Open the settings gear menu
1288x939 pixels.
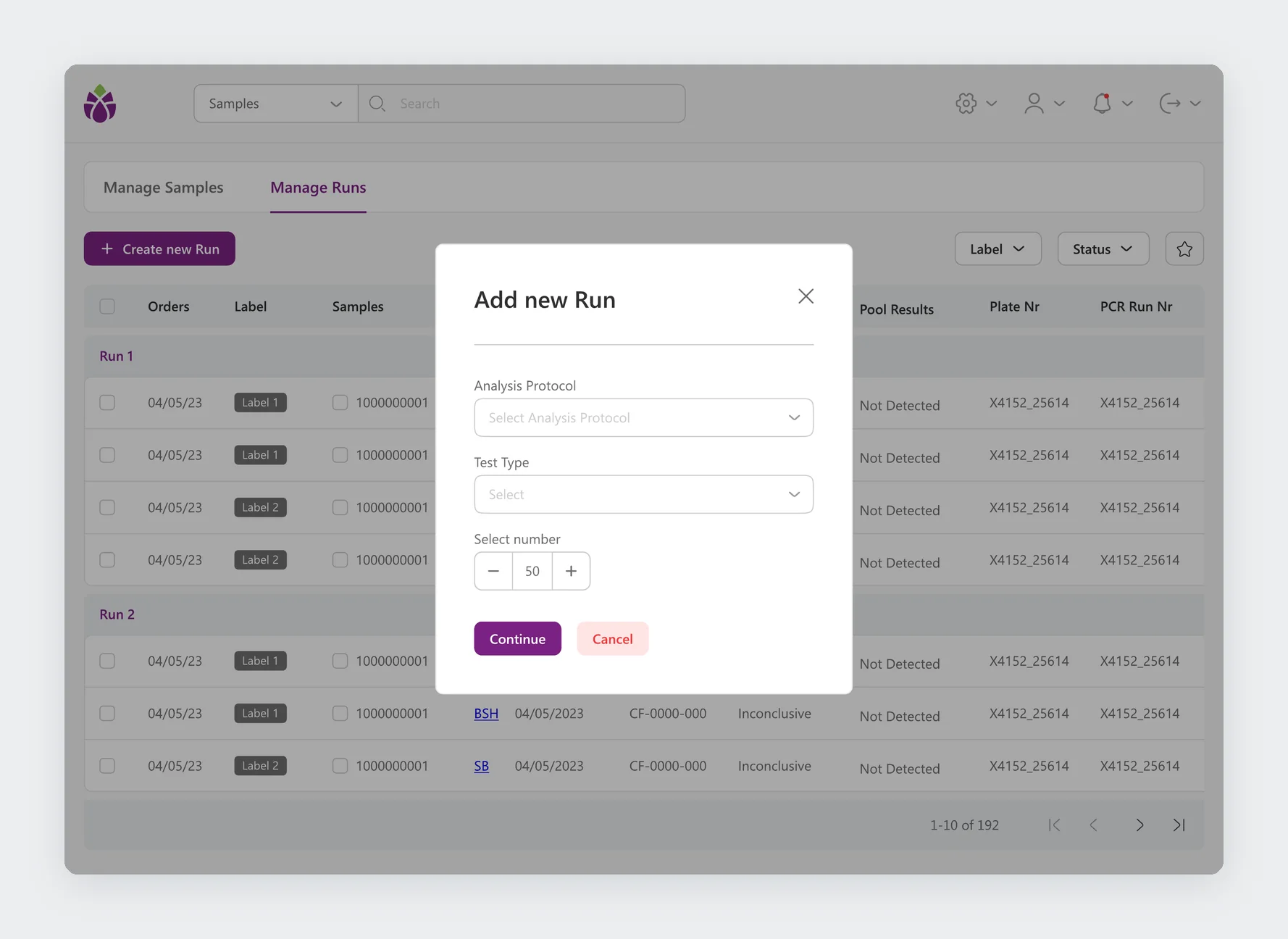click(x=966, y=104)
